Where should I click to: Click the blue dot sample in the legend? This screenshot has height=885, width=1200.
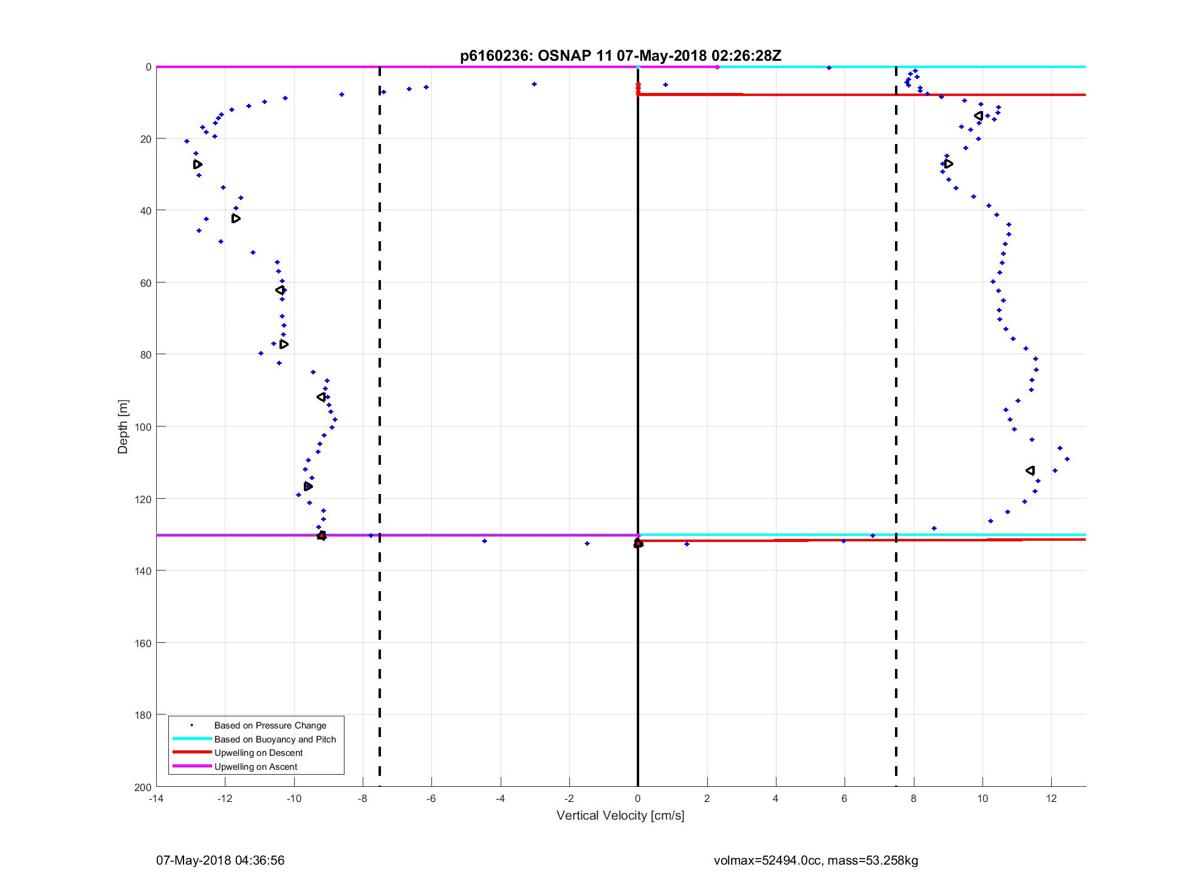click(x=192, y=725)
